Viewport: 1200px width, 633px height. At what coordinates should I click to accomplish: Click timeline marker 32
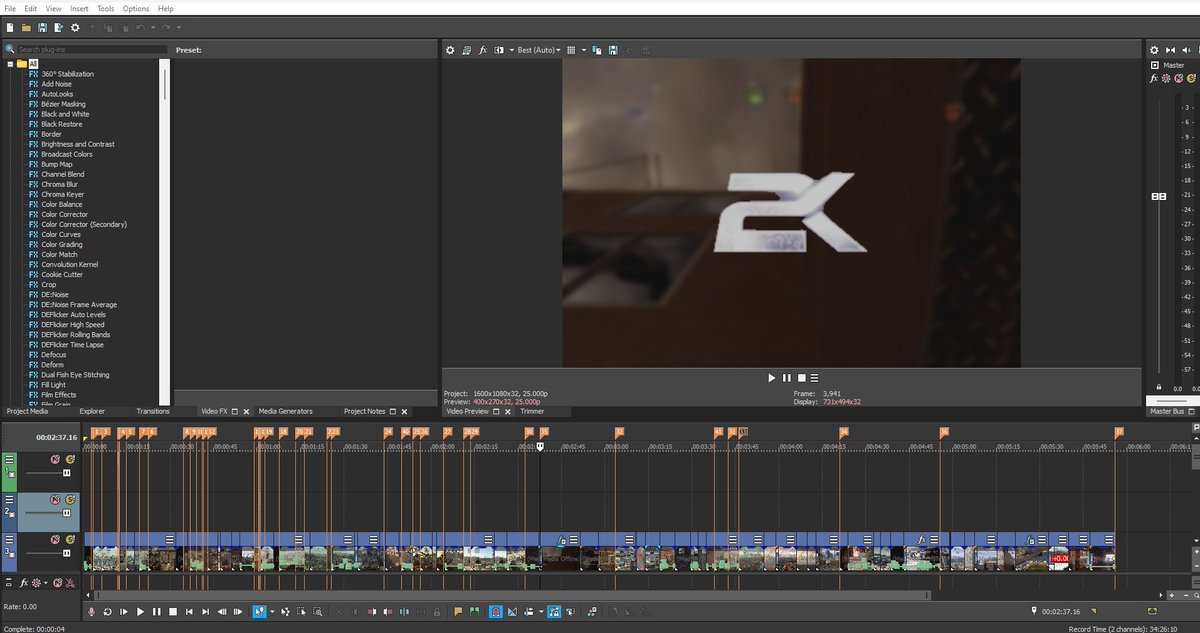pyautogui.click(x=619, y=432)
